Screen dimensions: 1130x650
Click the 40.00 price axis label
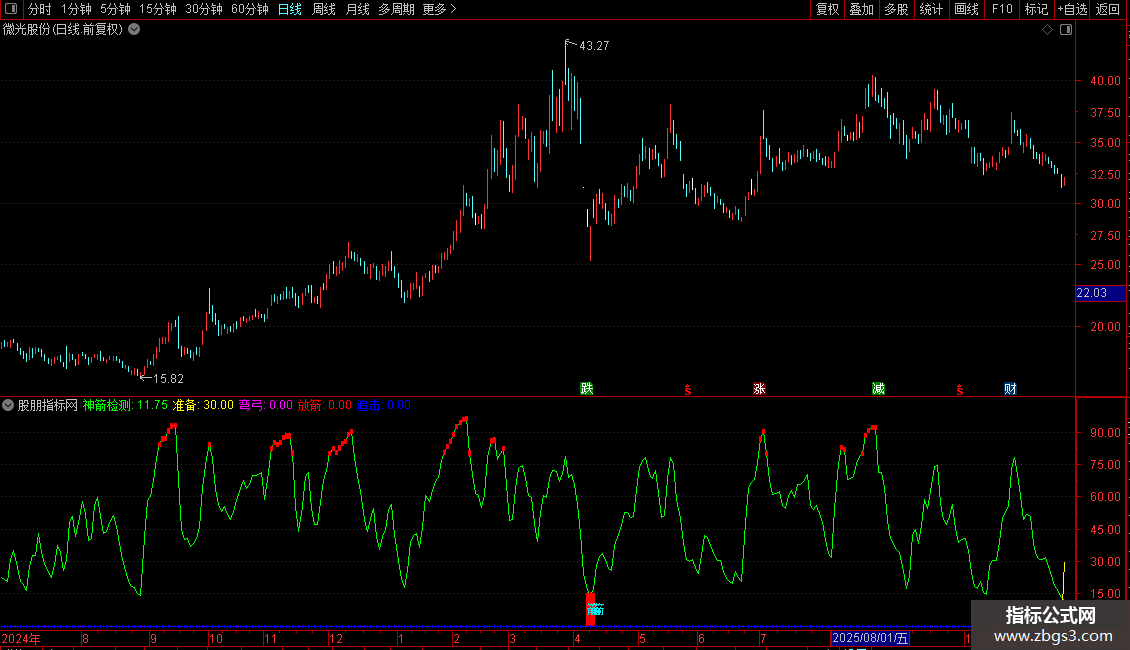point(1105,81)
